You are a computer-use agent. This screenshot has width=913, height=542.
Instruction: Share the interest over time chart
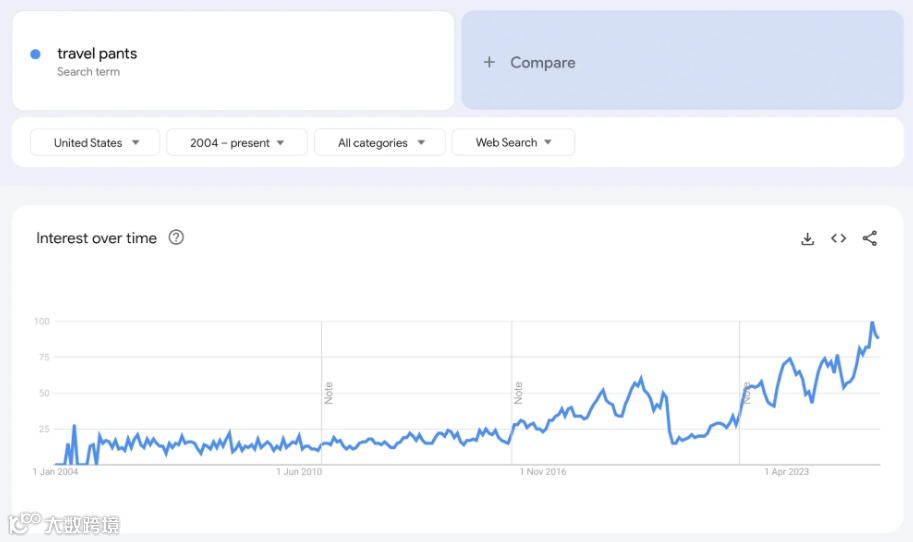[870, 238]
